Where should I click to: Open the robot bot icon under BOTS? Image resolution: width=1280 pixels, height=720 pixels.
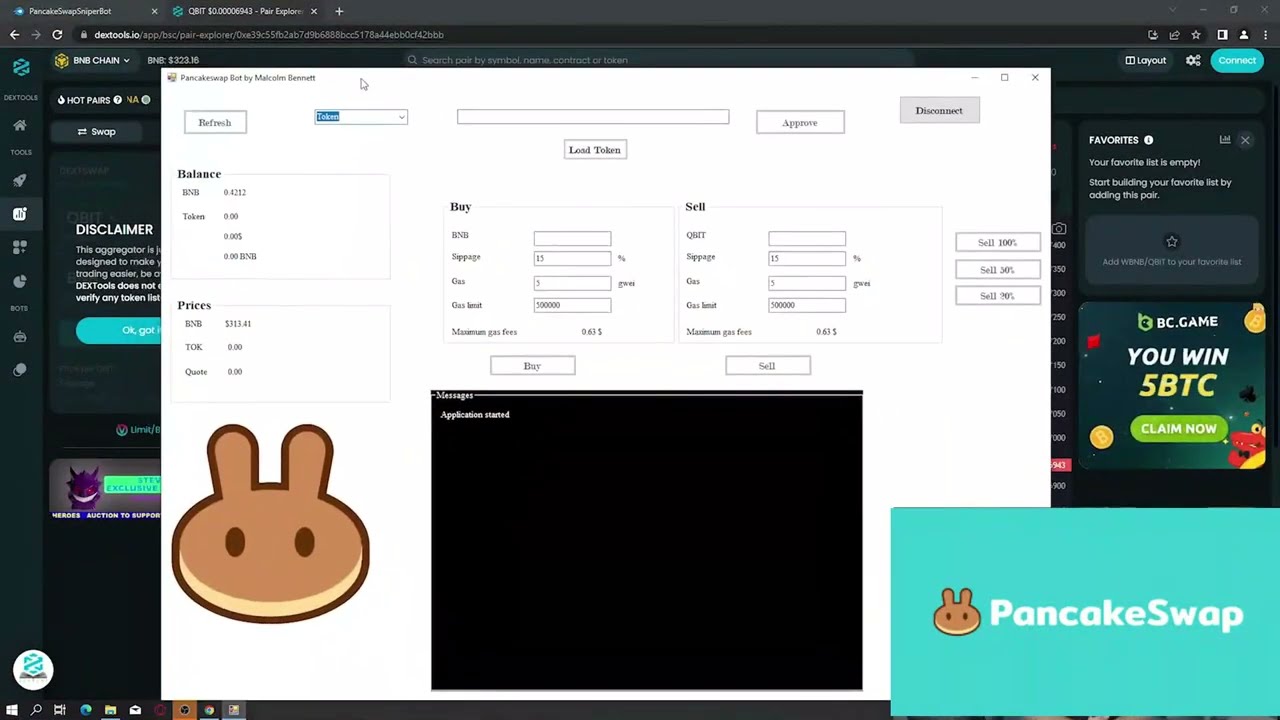click(20, 337)
